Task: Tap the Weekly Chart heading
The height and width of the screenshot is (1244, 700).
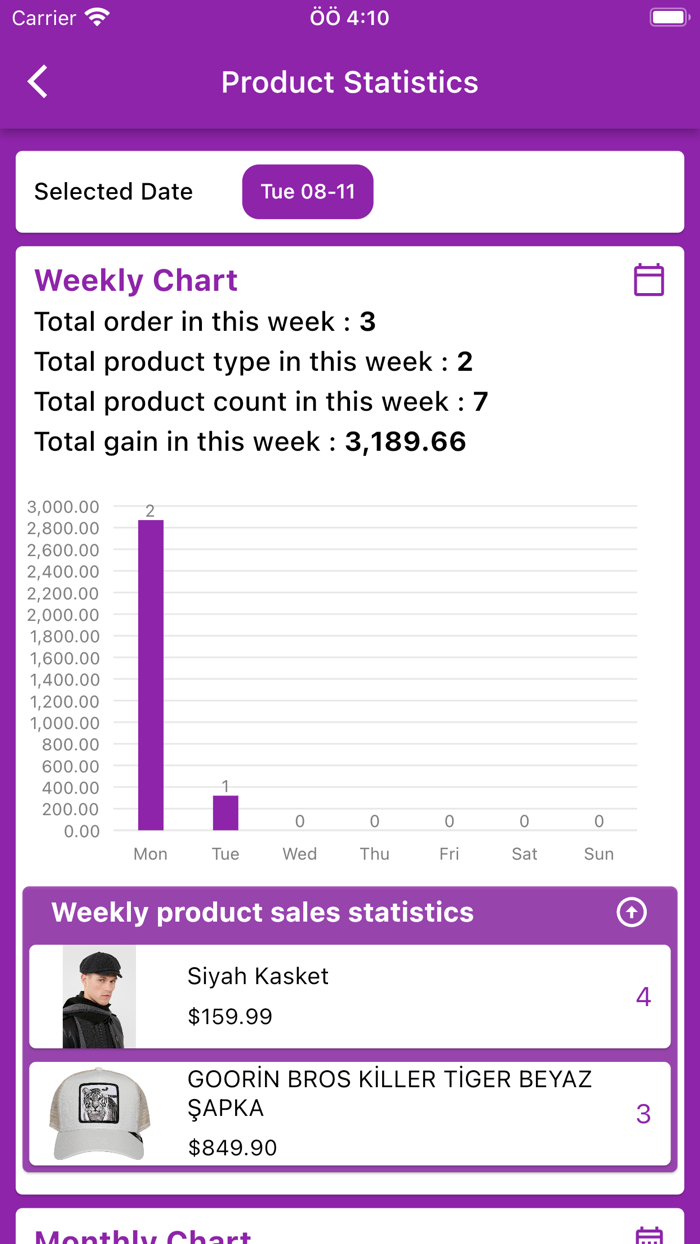Action: click(x=136, y=280)
